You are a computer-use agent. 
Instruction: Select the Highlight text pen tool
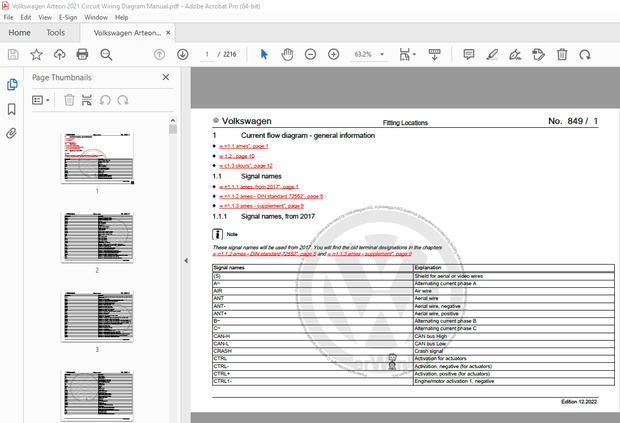[x=492, y=55]
